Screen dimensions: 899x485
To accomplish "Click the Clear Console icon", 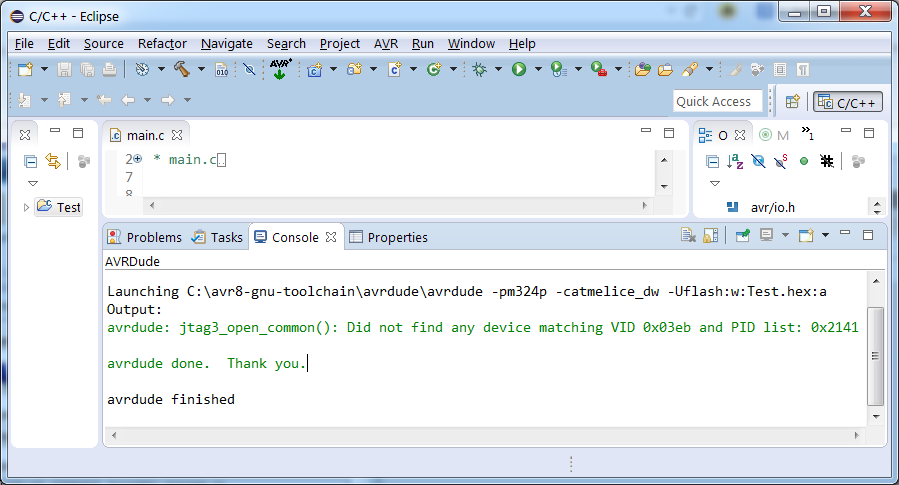I will tap(688, 235).
